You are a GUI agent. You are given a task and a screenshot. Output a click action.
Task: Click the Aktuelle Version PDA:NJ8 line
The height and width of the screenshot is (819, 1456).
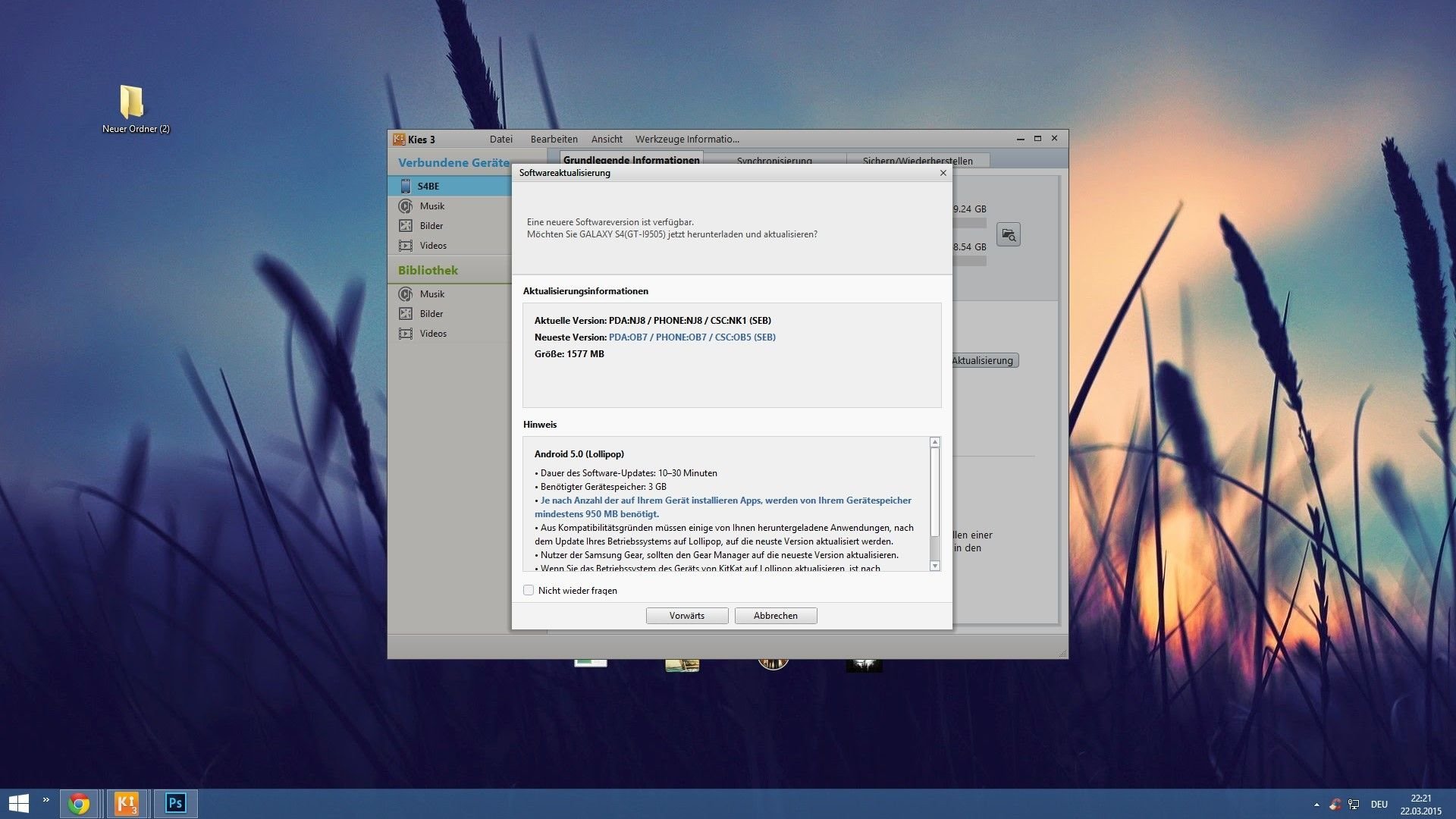tap(653, 320)
